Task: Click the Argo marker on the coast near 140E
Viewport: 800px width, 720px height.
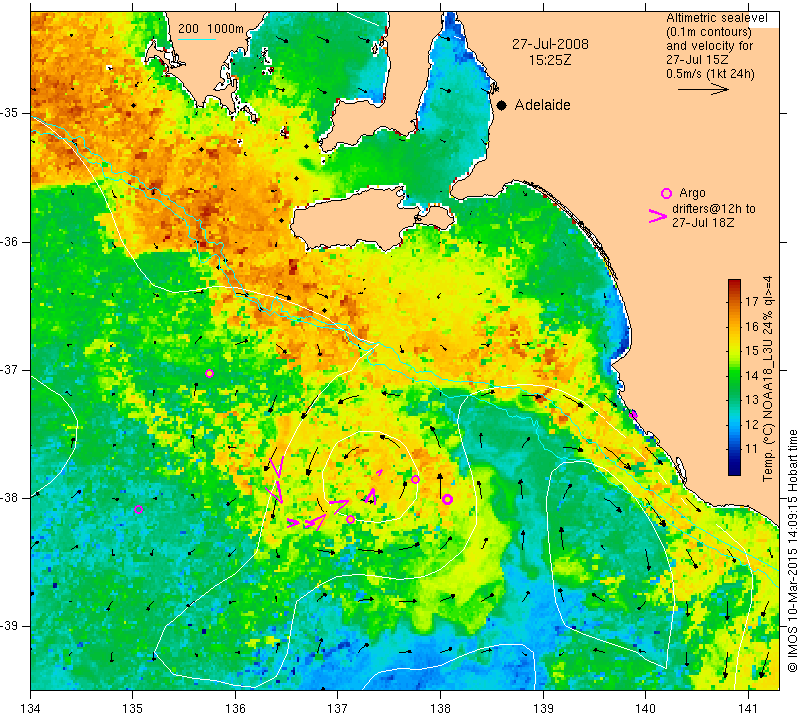Action: click(x=634, y=414)
